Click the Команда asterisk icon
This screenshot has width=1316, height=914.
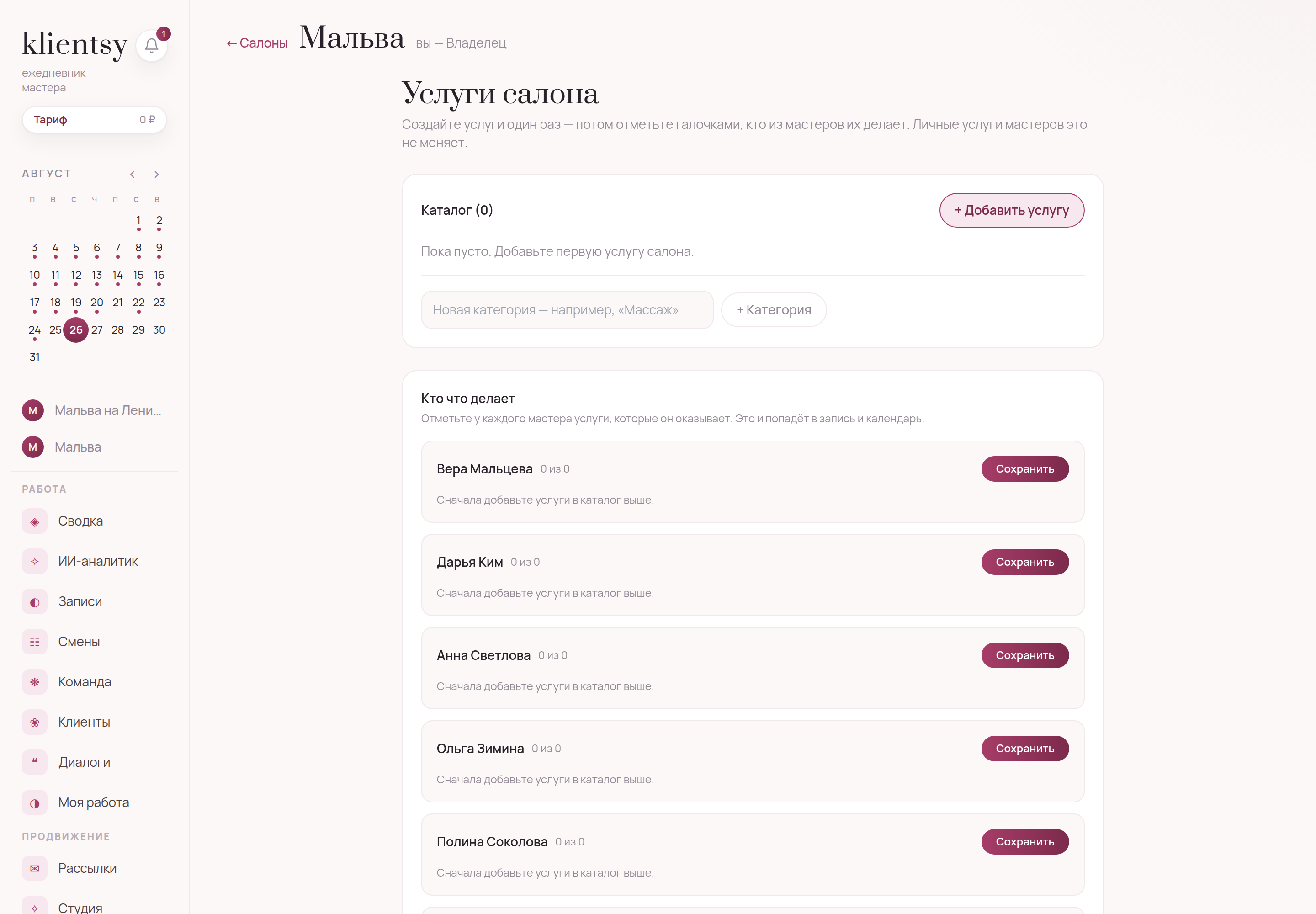(35, 682)
